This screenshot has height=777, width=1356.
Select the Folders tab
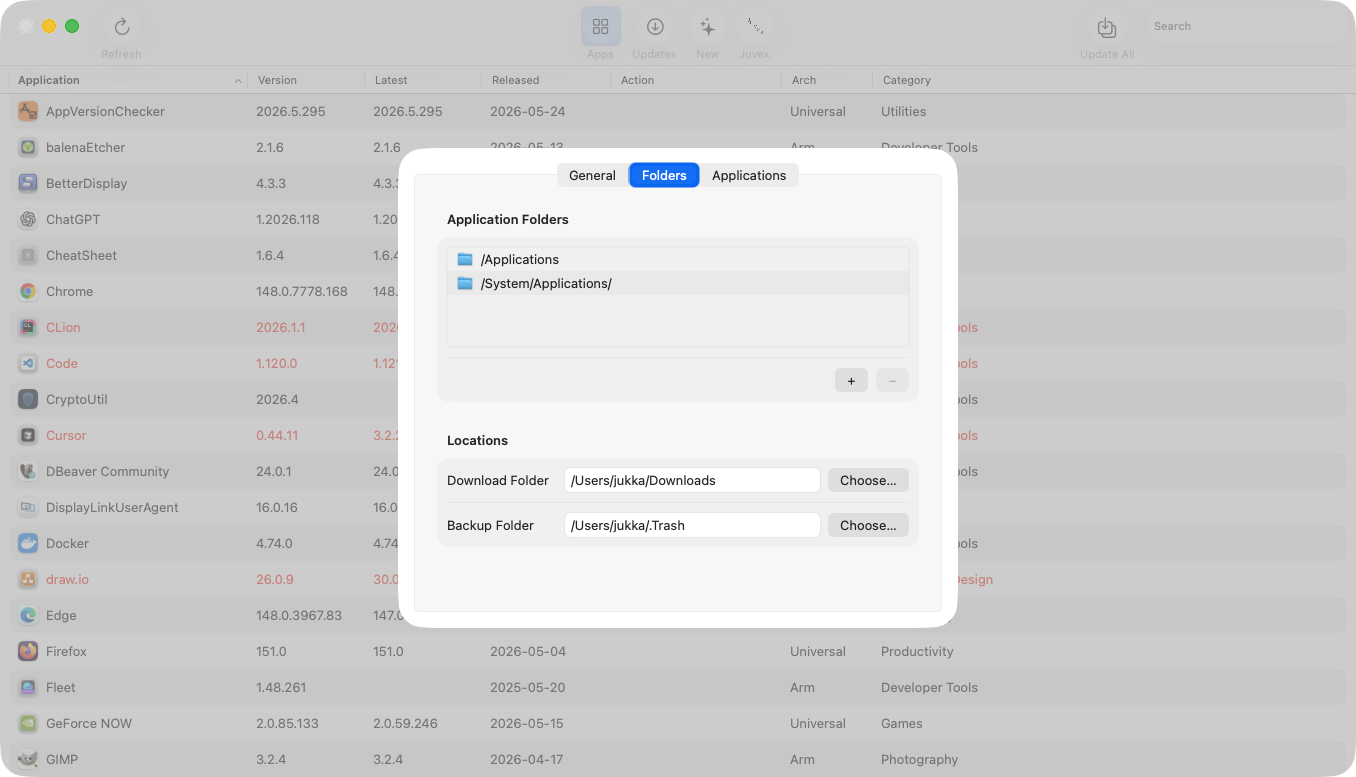coord(664,175)
